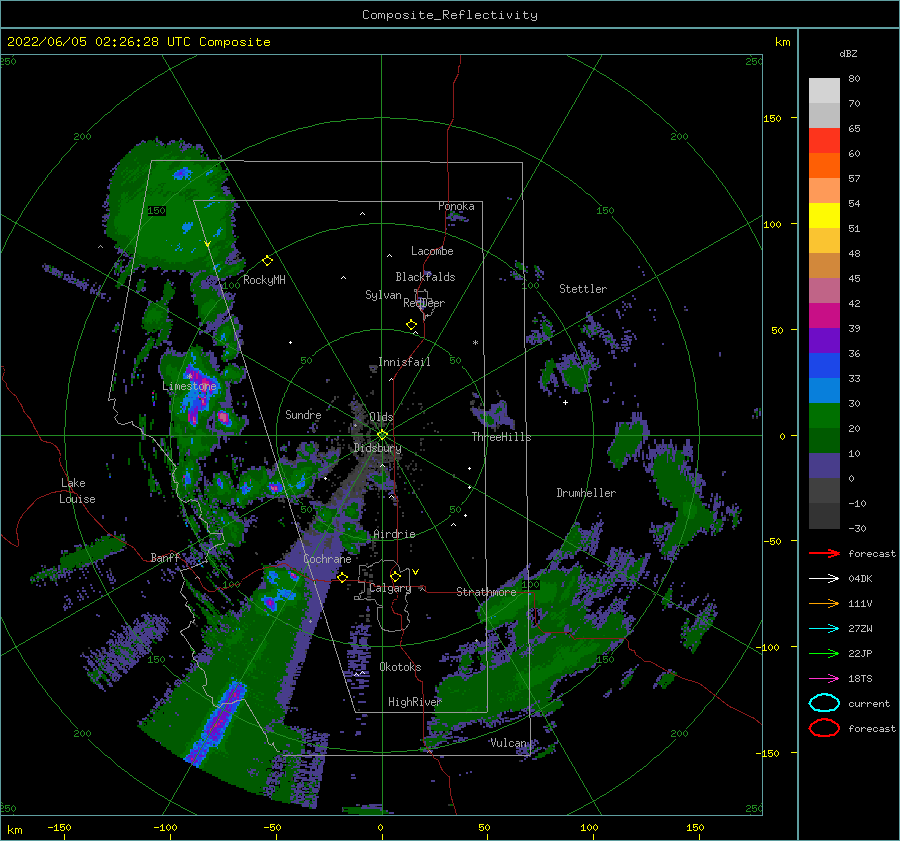Click the white asterisk east of Innisfail

(475, 343)
